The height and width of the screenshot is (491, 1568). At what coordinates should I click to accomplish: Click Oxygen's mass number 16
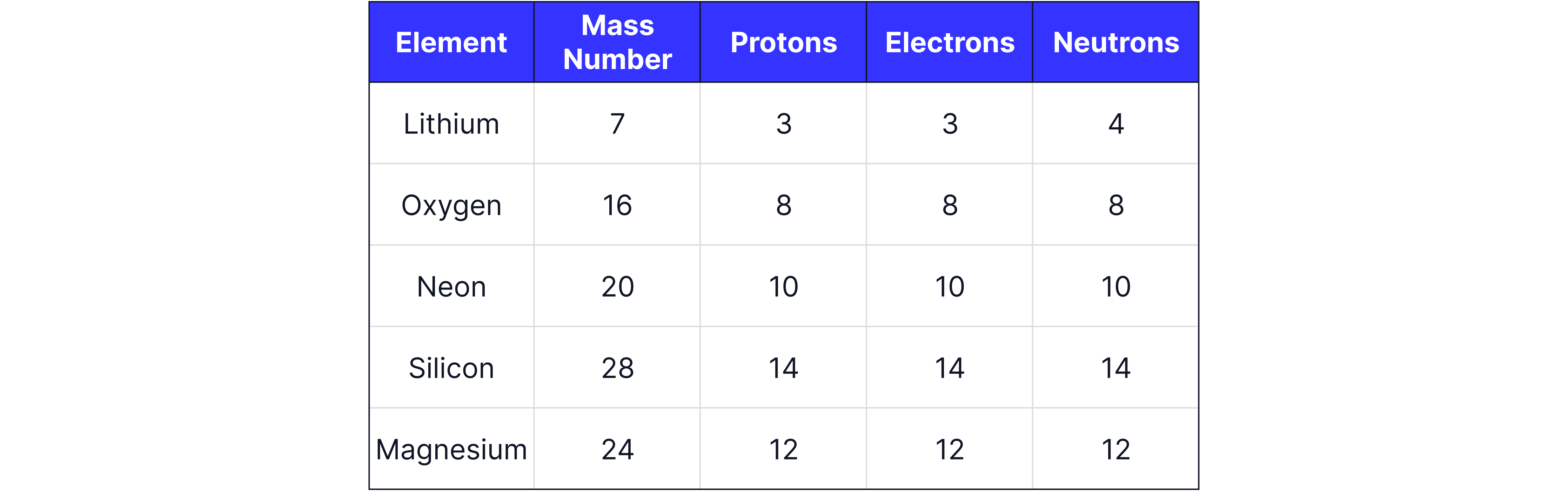coord(617,206)
